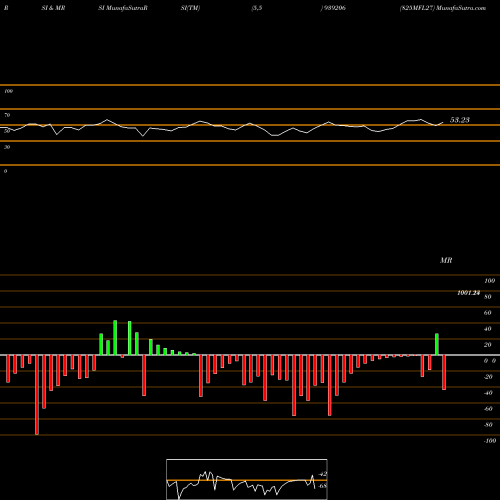
Task: Click the 53.23 RSI value label
Action: point(460,120)
